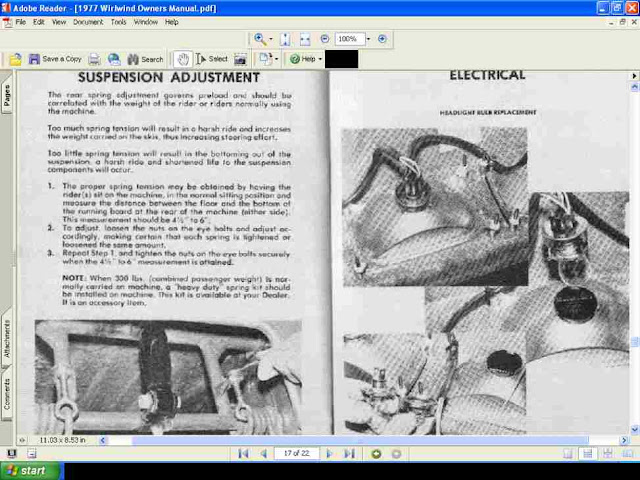640x480 pixels.
Task: Open the File menu
Action: coord(20,22)
